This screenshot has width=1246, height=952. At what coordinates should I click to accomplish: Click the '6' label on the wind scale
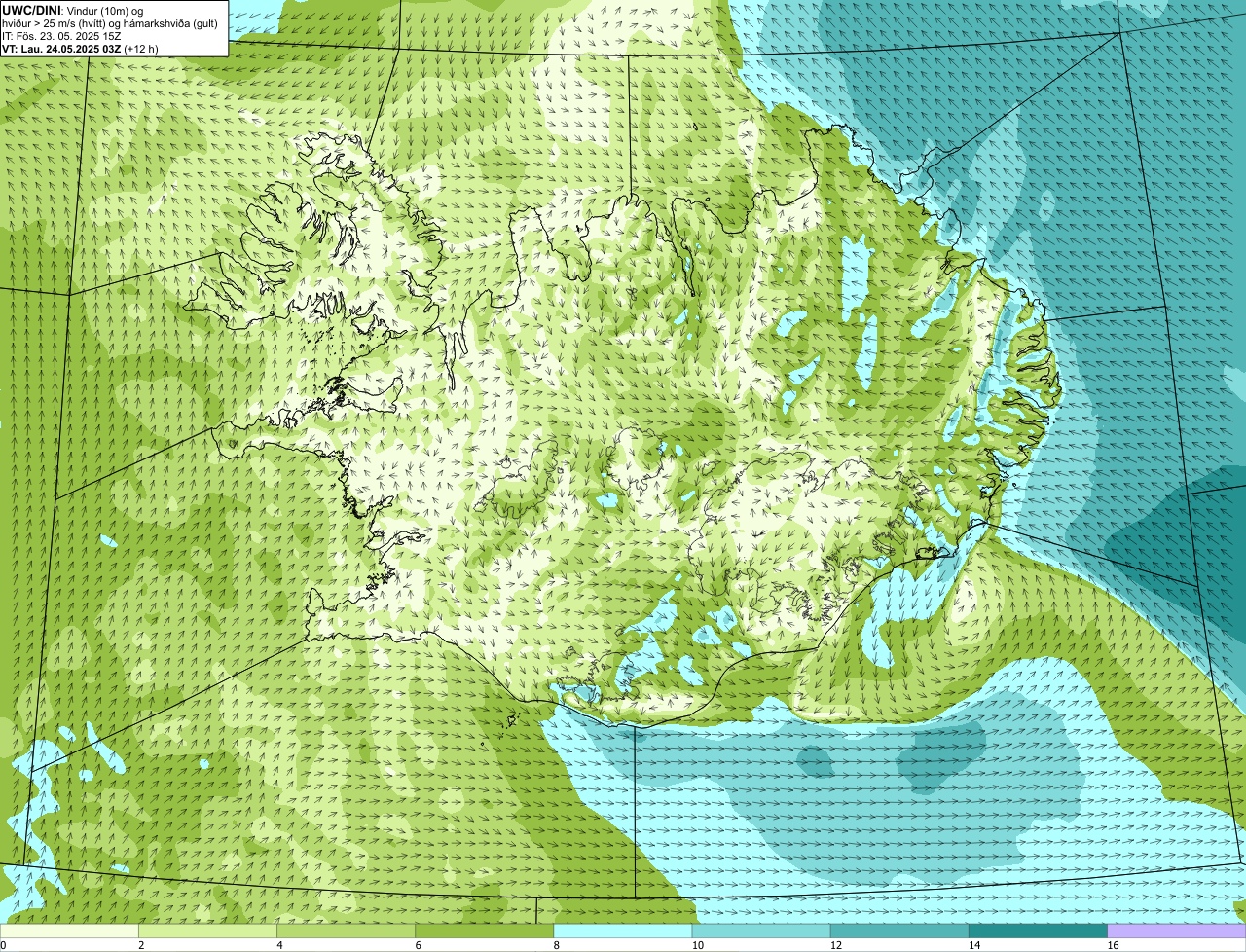tap(418, 945)
